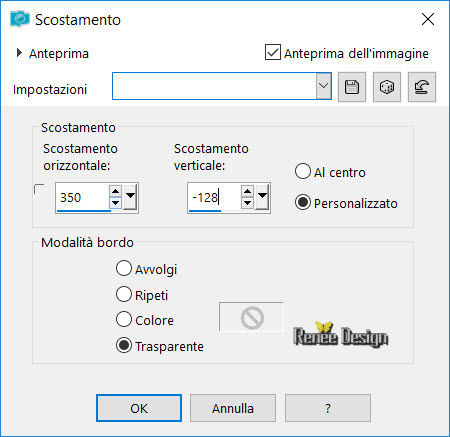Decrease horizontal offset with down spinner arrow
The height and width of the screenshot is (437, 450).
pyautogui.click(x=115, y=203)
